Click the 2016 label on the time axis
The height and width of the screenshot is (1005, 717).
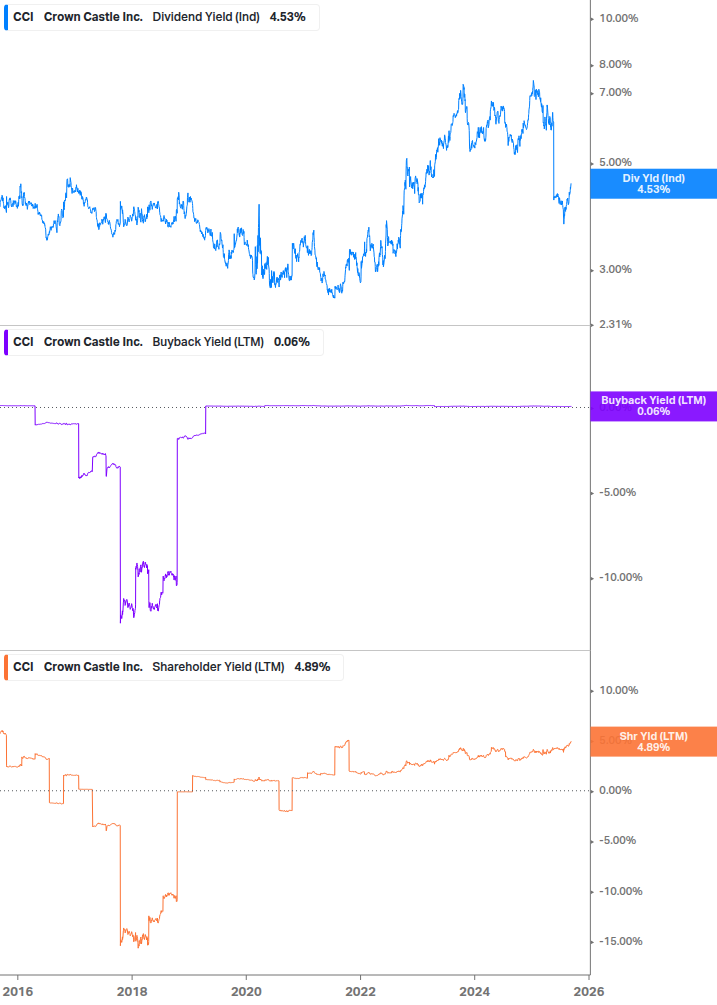click(x=17, y=992)
